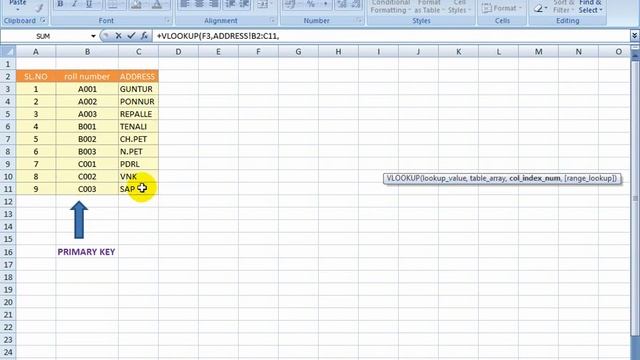The image size is (640, 360).
Task: Click the 'ADDRESS' header cell
Action: 138,76
